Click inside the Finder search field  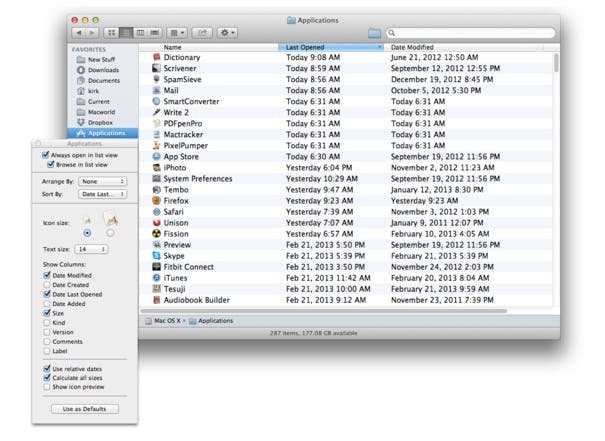pos(471,33)
